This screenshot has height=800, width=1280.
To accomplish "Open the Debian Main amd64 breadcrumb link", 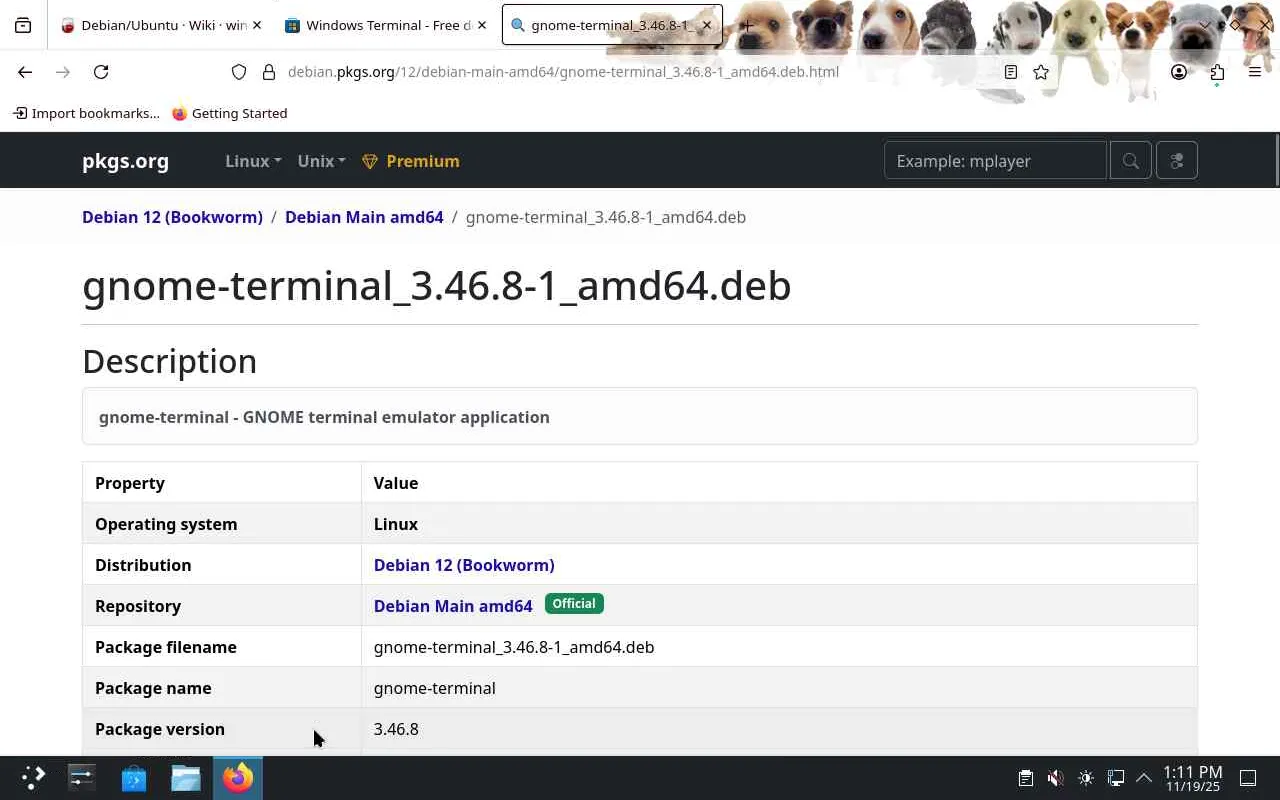I will coord(364,217).
